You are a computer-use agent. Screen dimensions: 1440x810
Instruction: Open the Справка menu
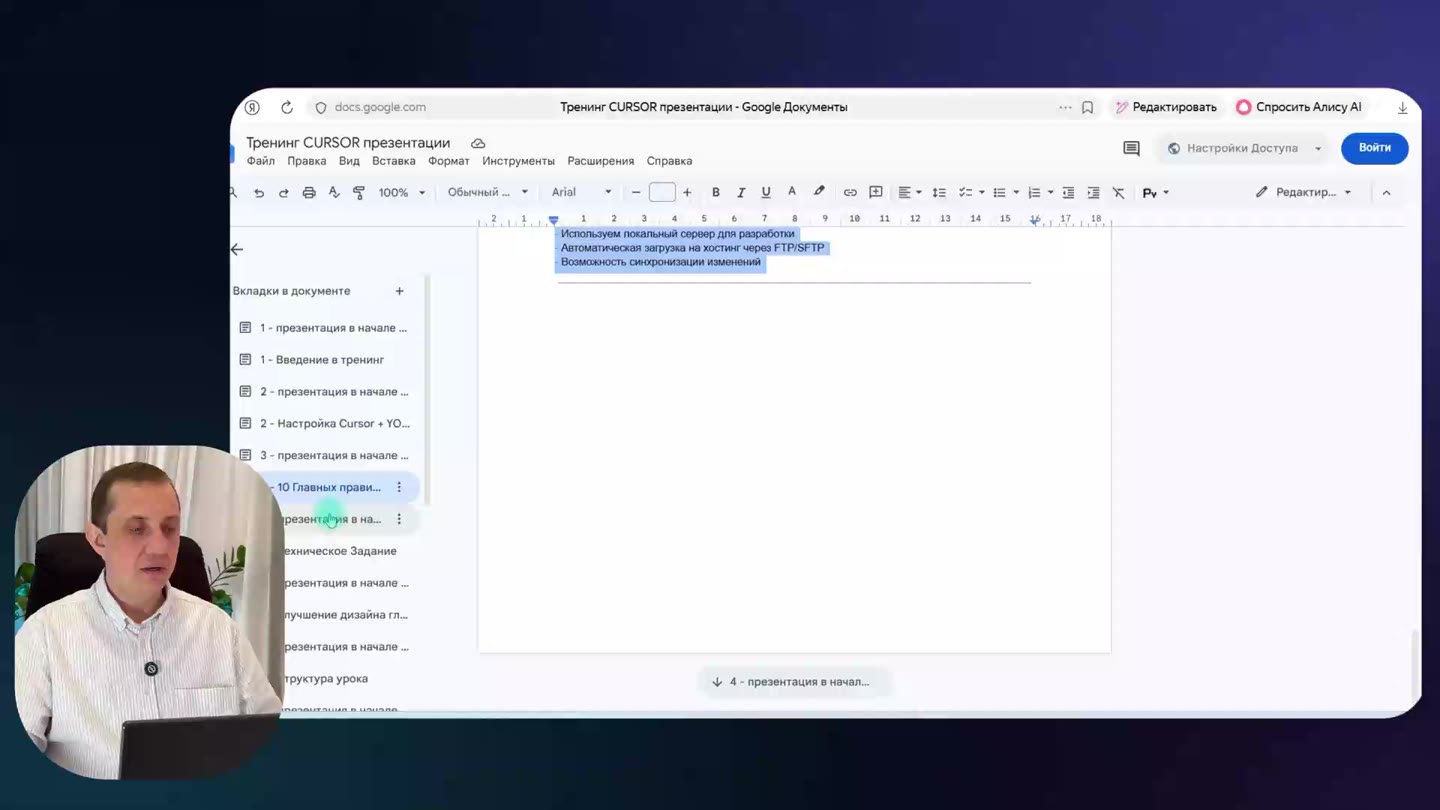[x=670, y=161]
